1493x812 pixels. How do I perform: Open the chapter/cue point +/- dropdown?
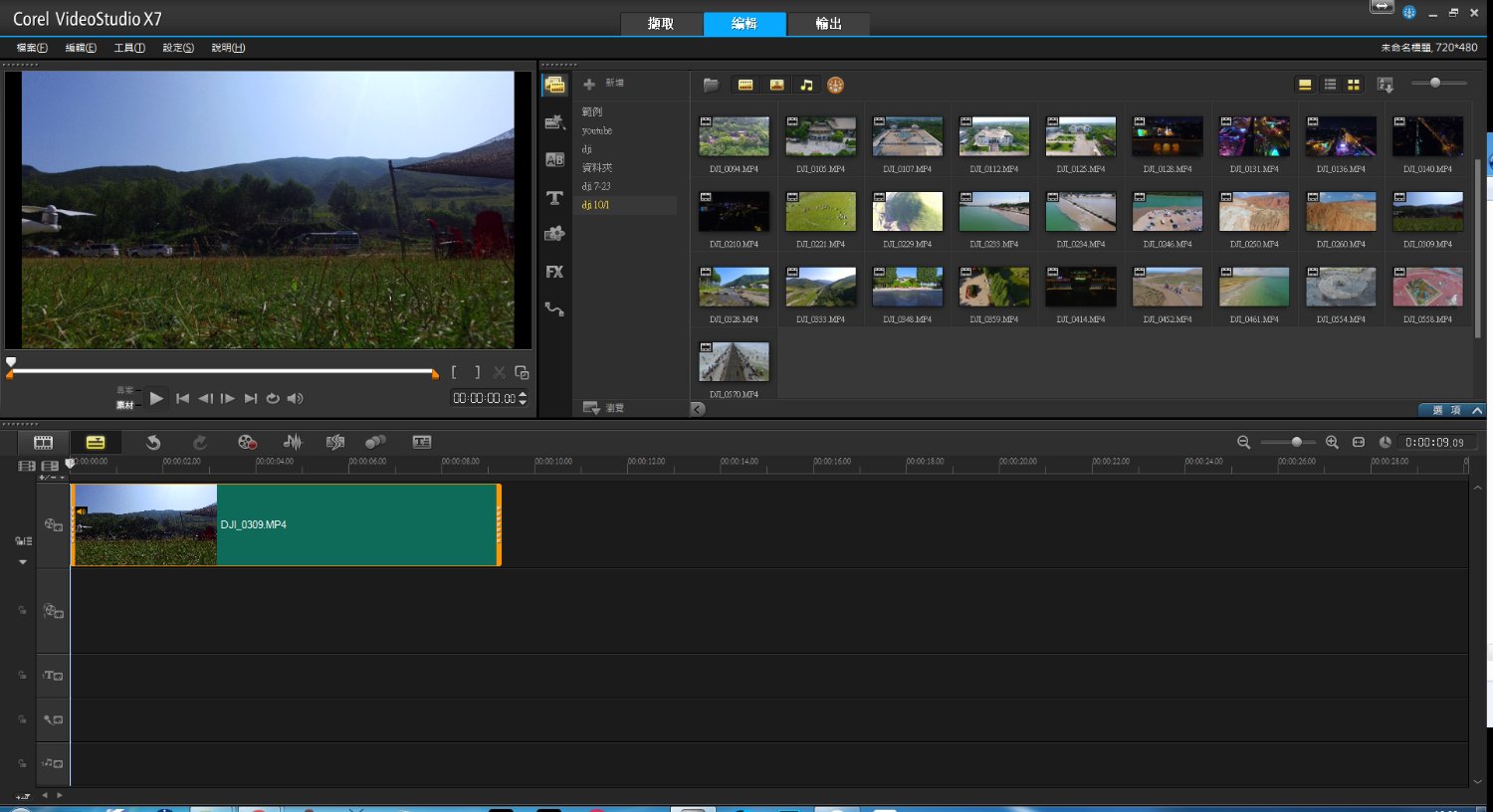tap(52, 478)
